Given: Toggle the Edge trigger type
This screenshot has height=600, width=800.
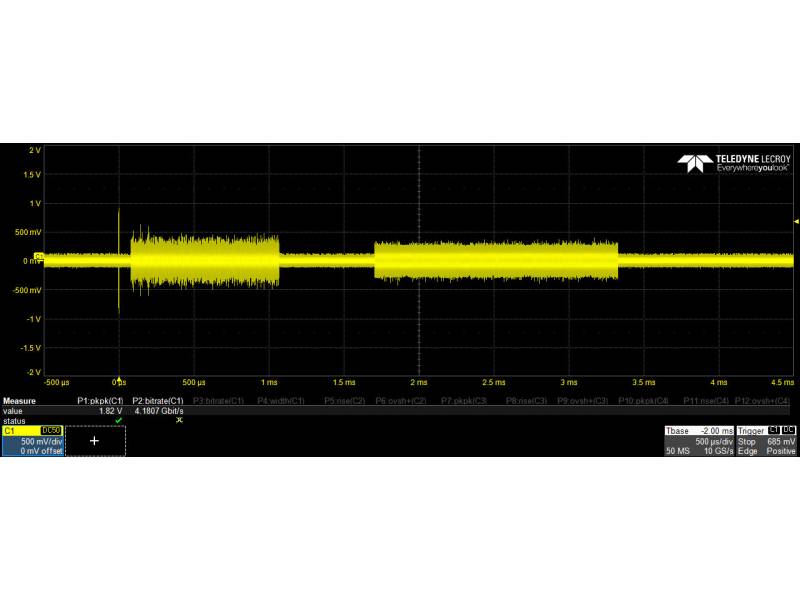Looking at the screenshot, I should 748,450.
